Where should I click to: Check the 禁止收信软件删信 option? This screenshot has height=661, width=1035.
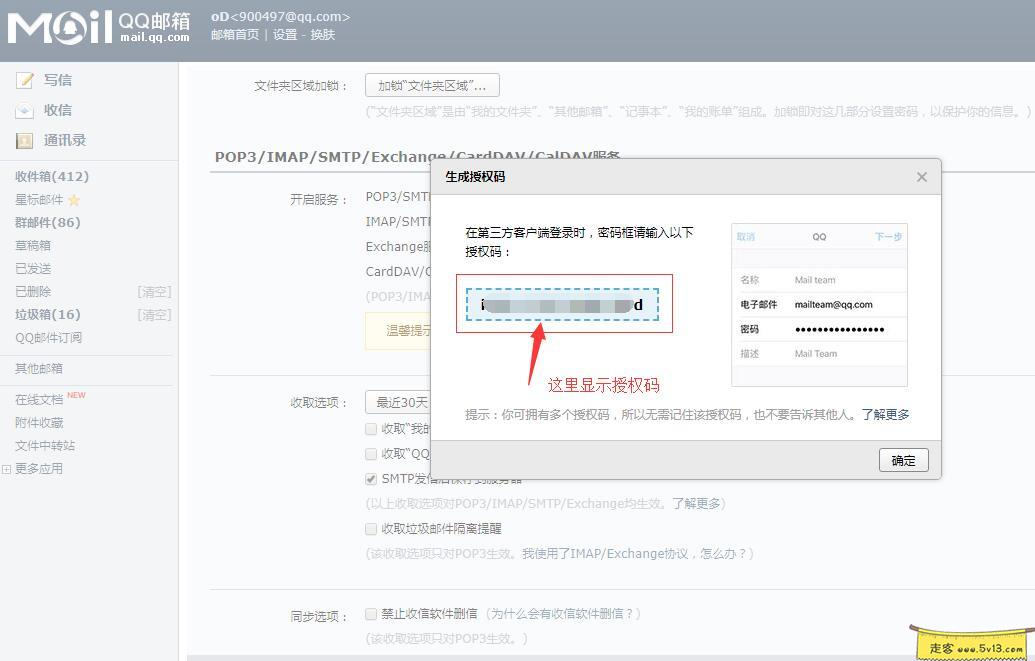click(371, 614)
